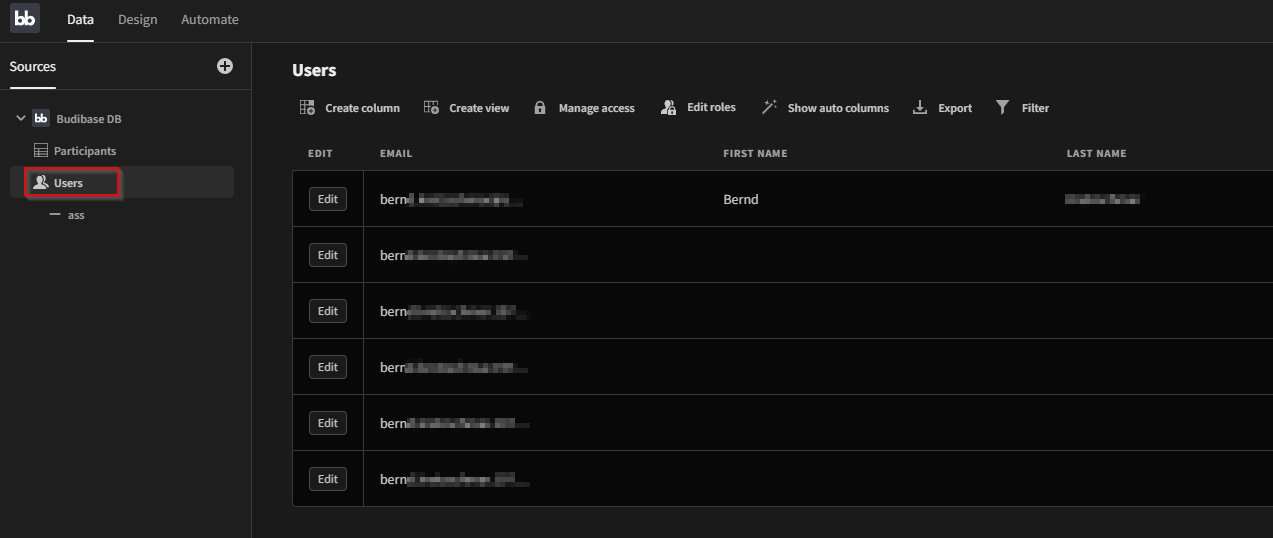Click Filter text
1273x538 pixels.
pos(1035,108)
